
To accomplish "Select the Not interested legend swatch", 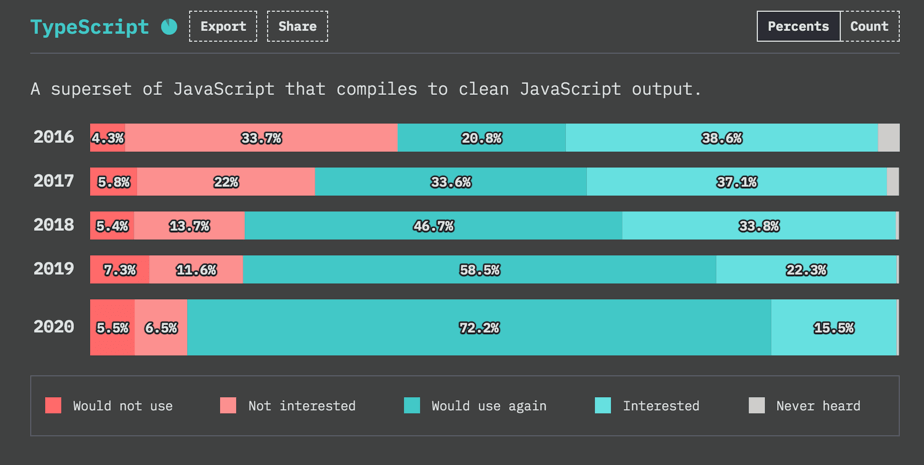I will pos(228,405).
